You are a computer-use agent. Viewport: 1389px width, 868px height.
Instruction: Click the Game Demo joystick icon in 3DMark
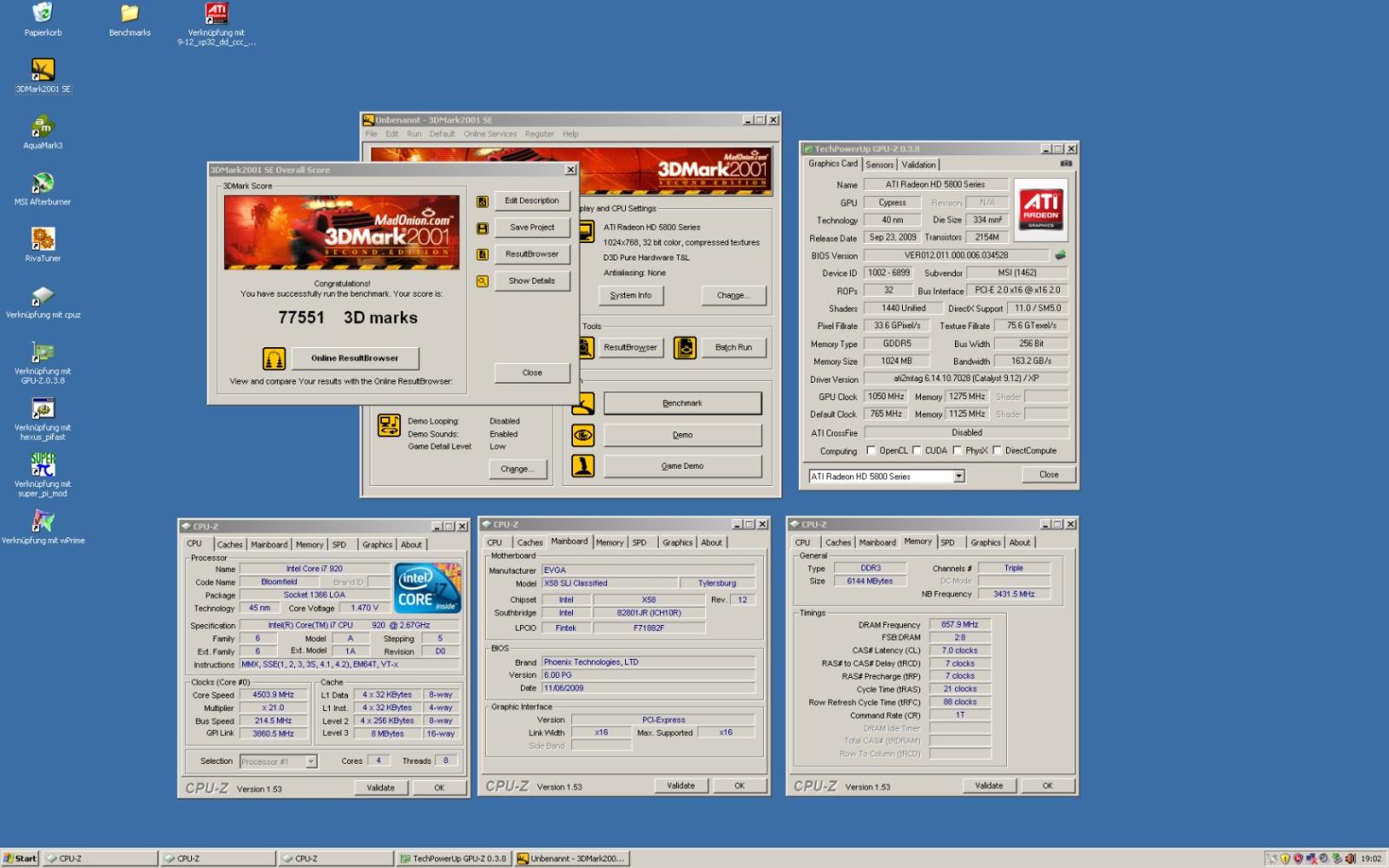click(583, 466)
